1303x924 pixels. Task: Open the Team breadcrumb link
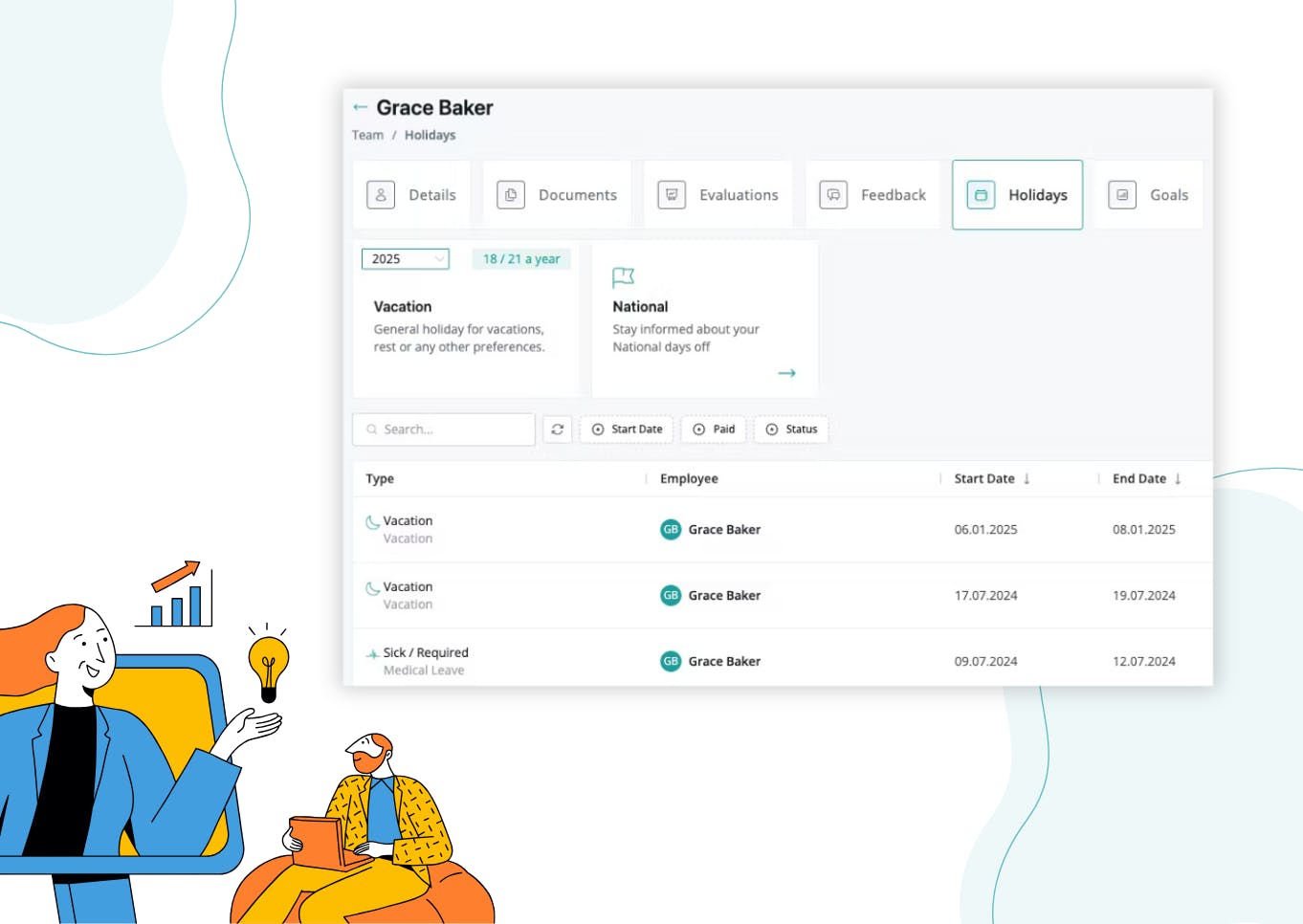tap(367, 135)
